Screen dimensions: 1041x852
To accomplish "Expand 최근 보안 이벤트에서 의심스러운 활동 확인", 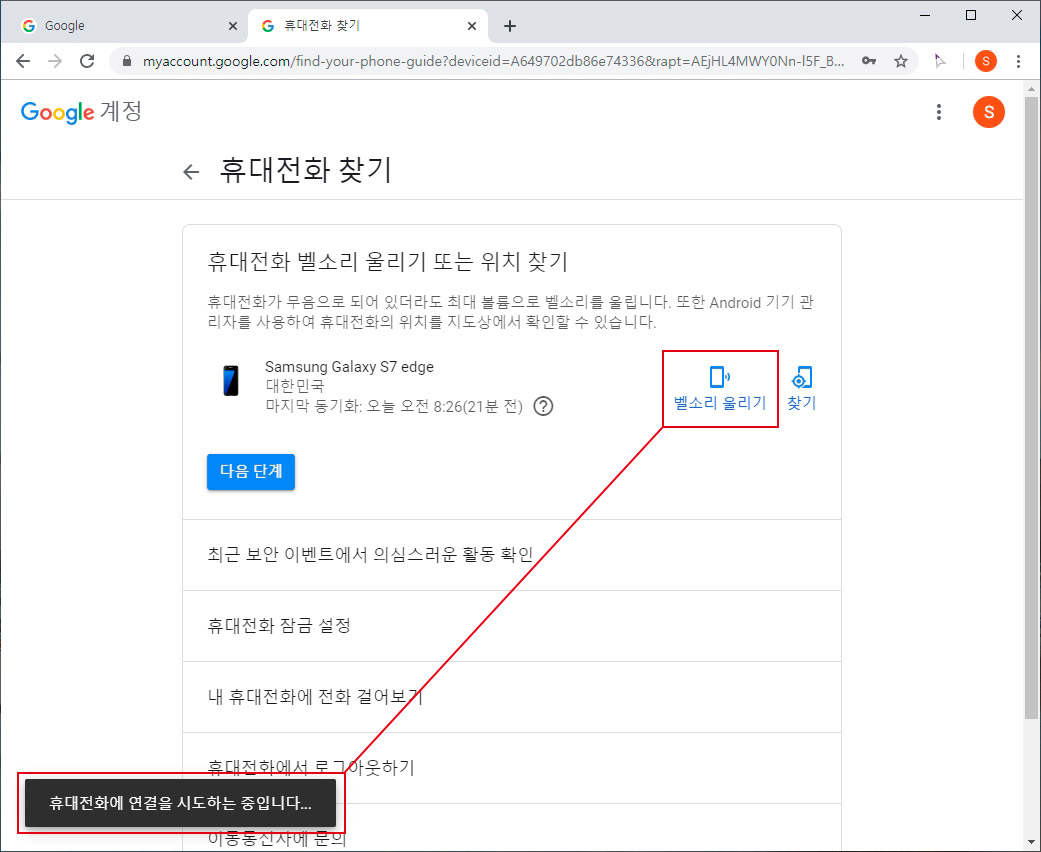I will pos(512,554).
